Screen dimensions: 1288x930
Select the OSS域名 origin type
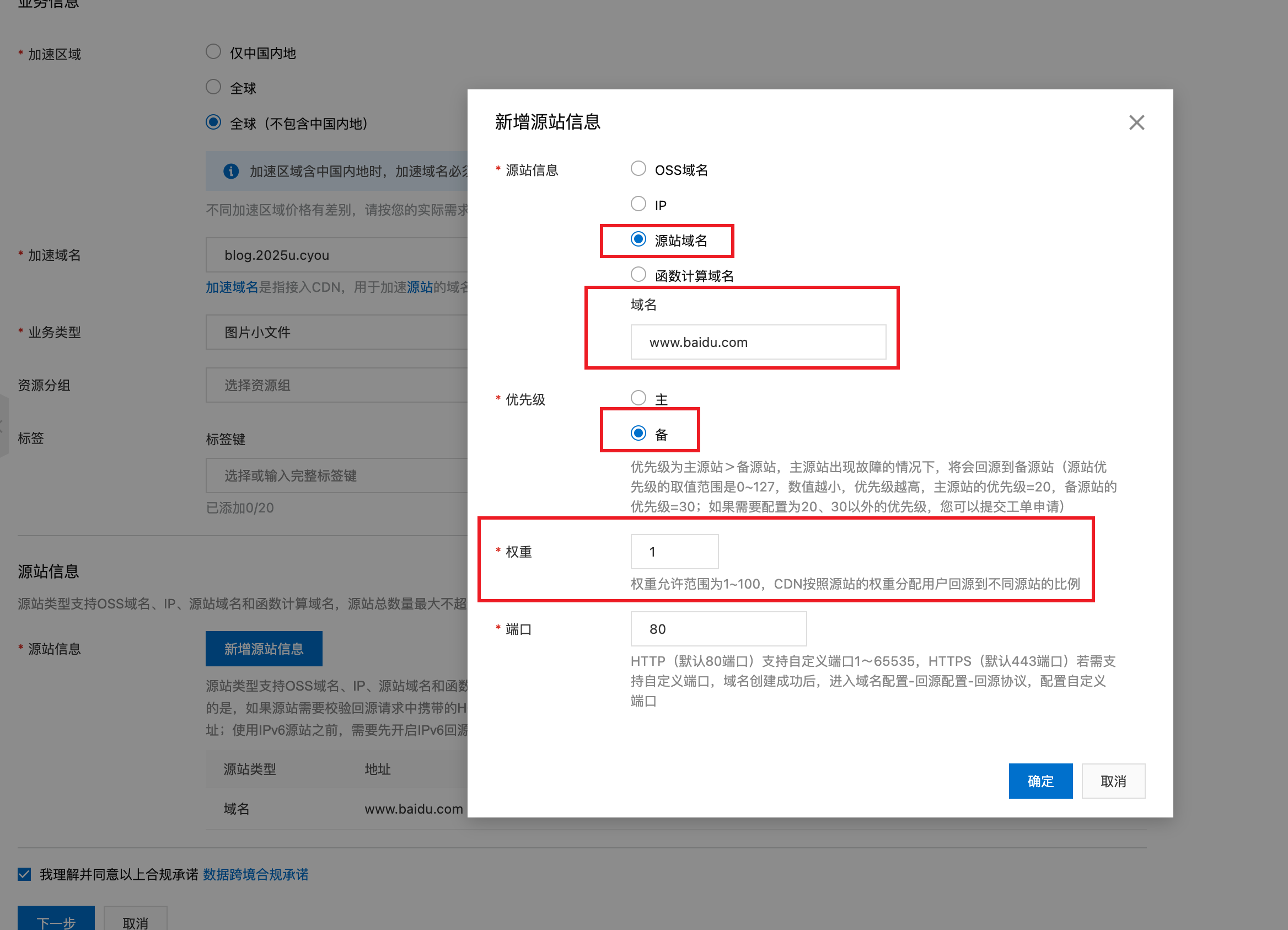[638, 168]
